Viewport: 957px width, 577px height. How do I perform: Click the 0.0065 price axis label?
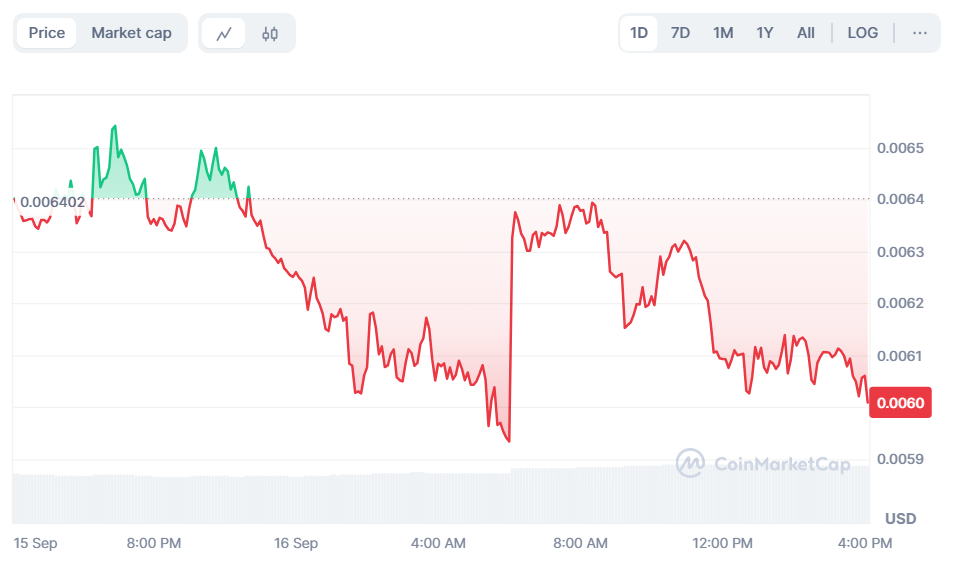tap(900, 148)
